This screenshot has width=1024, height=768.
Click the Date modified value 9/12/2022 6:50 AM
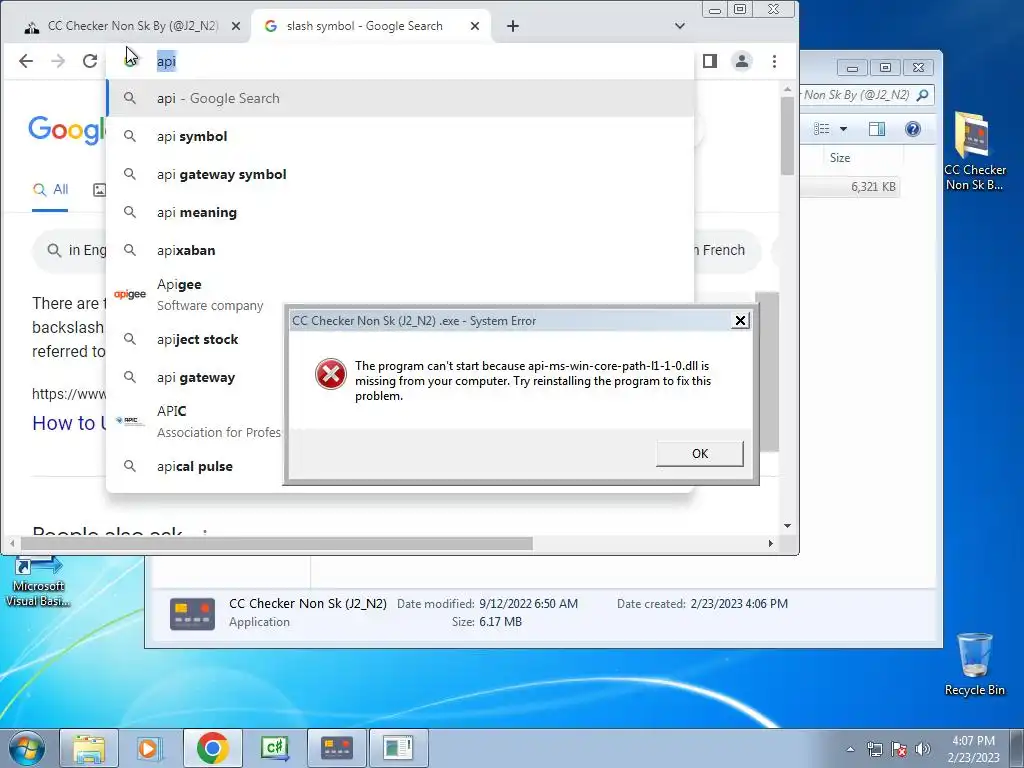[x=528, y=604]
